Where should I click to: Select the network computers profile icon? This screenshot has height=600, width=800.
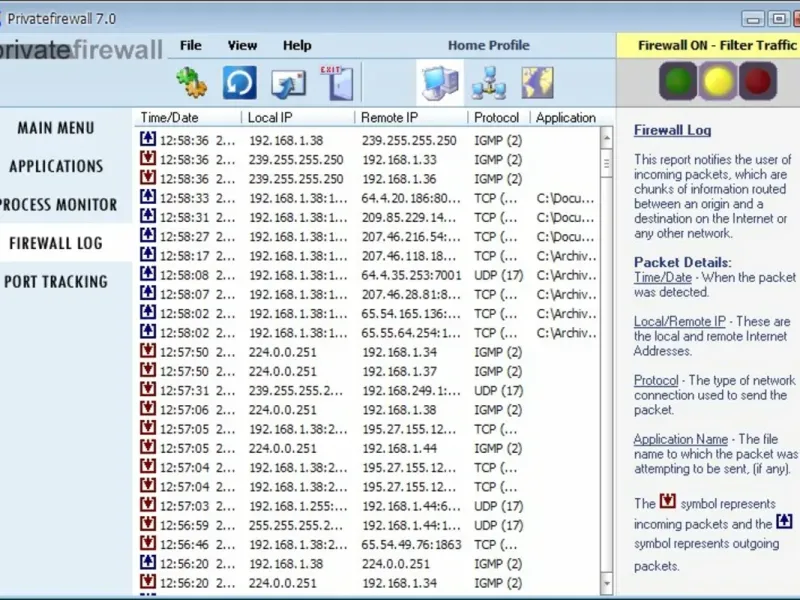pyautogui.click(x=489, y=83)
